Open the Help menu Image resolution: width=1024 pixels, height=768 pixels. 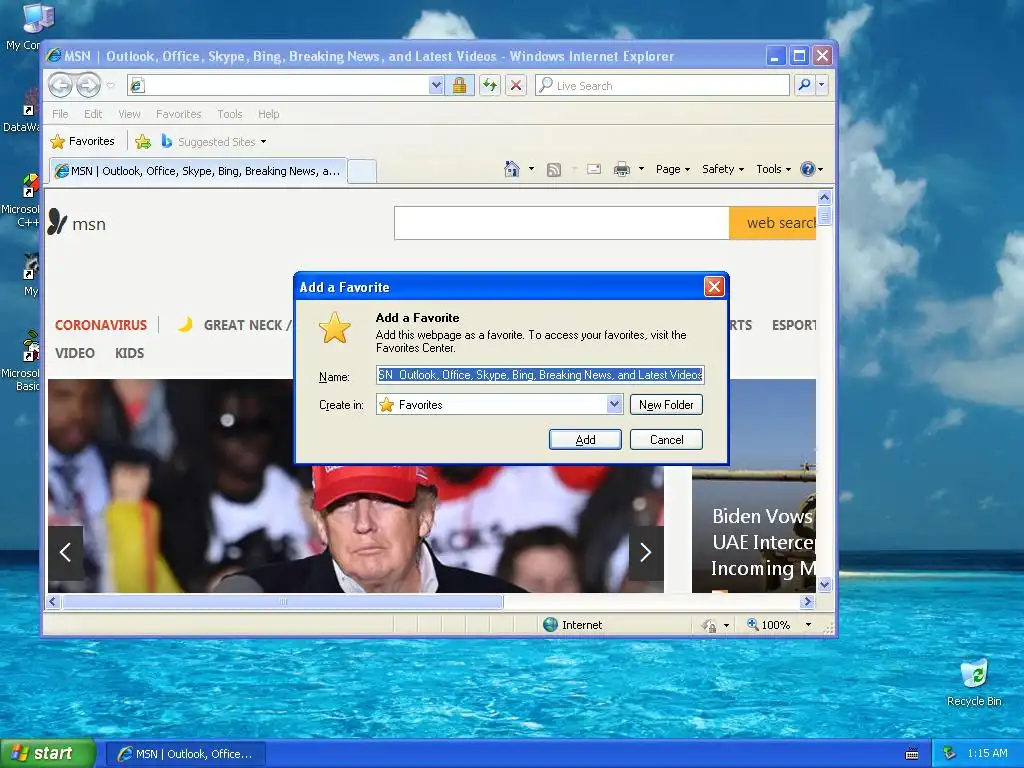[x=268, y=114]
